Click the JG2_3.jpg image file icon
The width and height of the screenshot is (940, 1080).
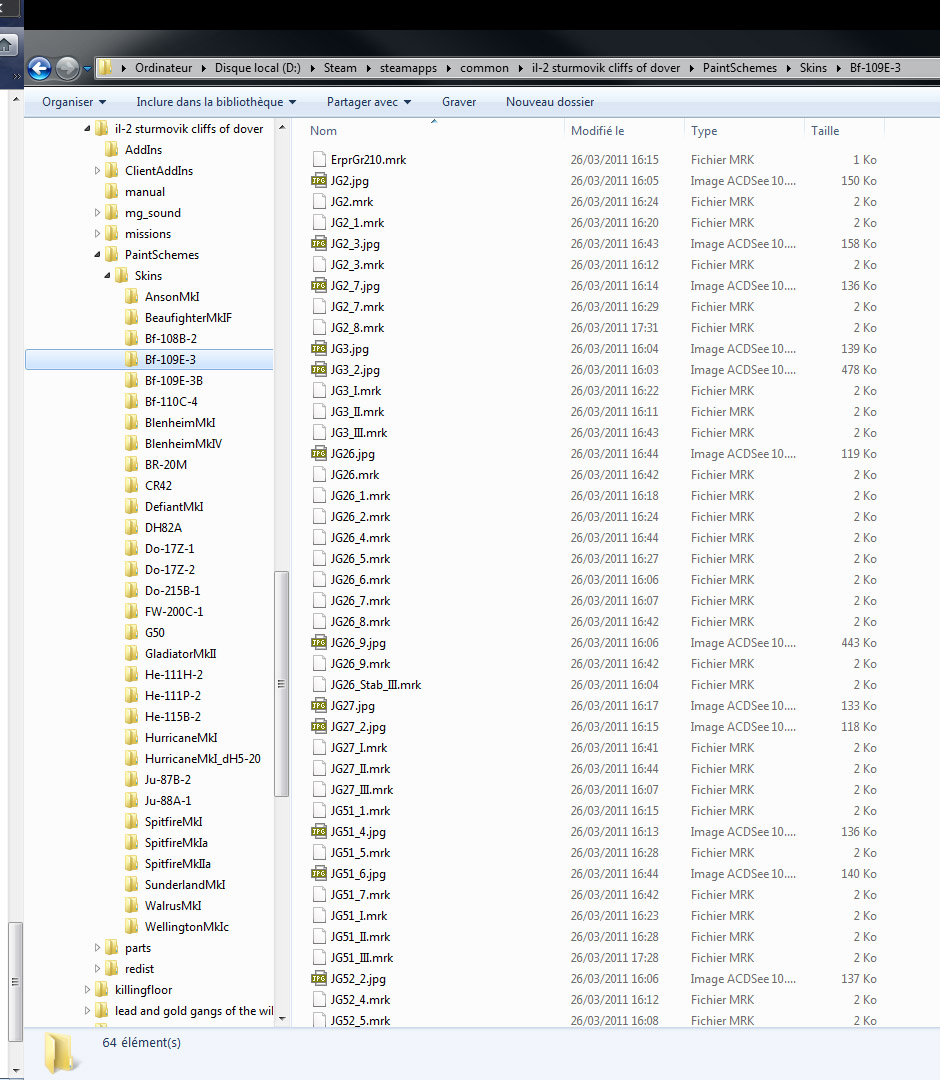[x=319, y=244]
